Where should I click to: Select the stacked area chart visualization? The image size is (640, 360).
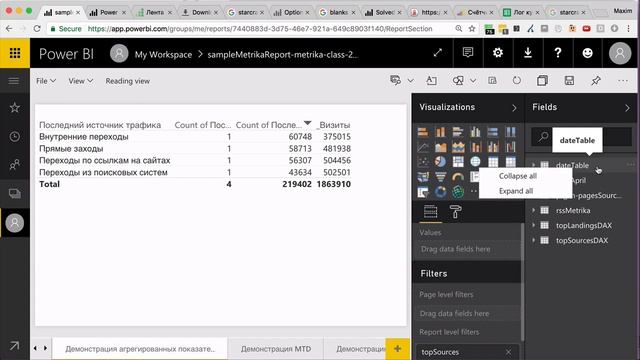[458, 147]
